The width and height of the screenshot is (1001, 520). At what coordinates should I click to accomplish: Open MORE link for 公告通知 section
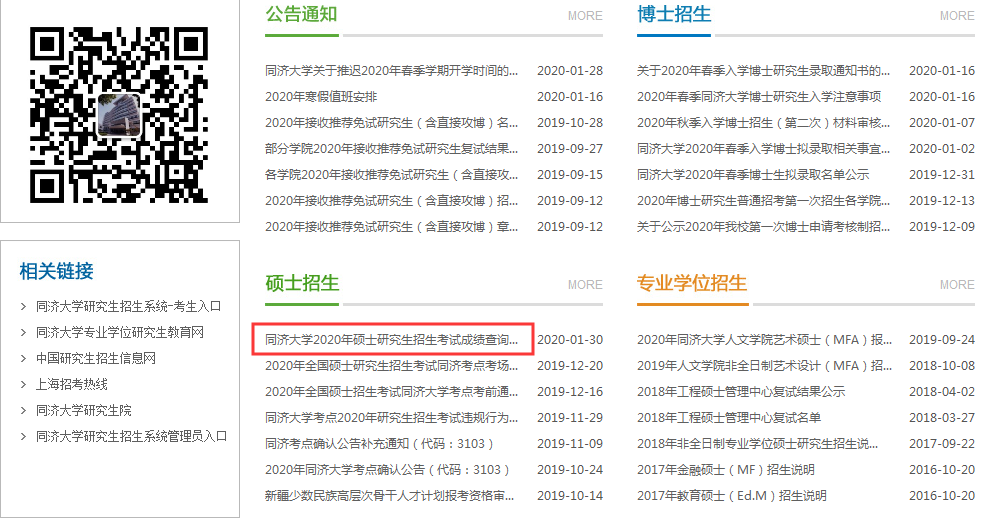click(585, 16)
